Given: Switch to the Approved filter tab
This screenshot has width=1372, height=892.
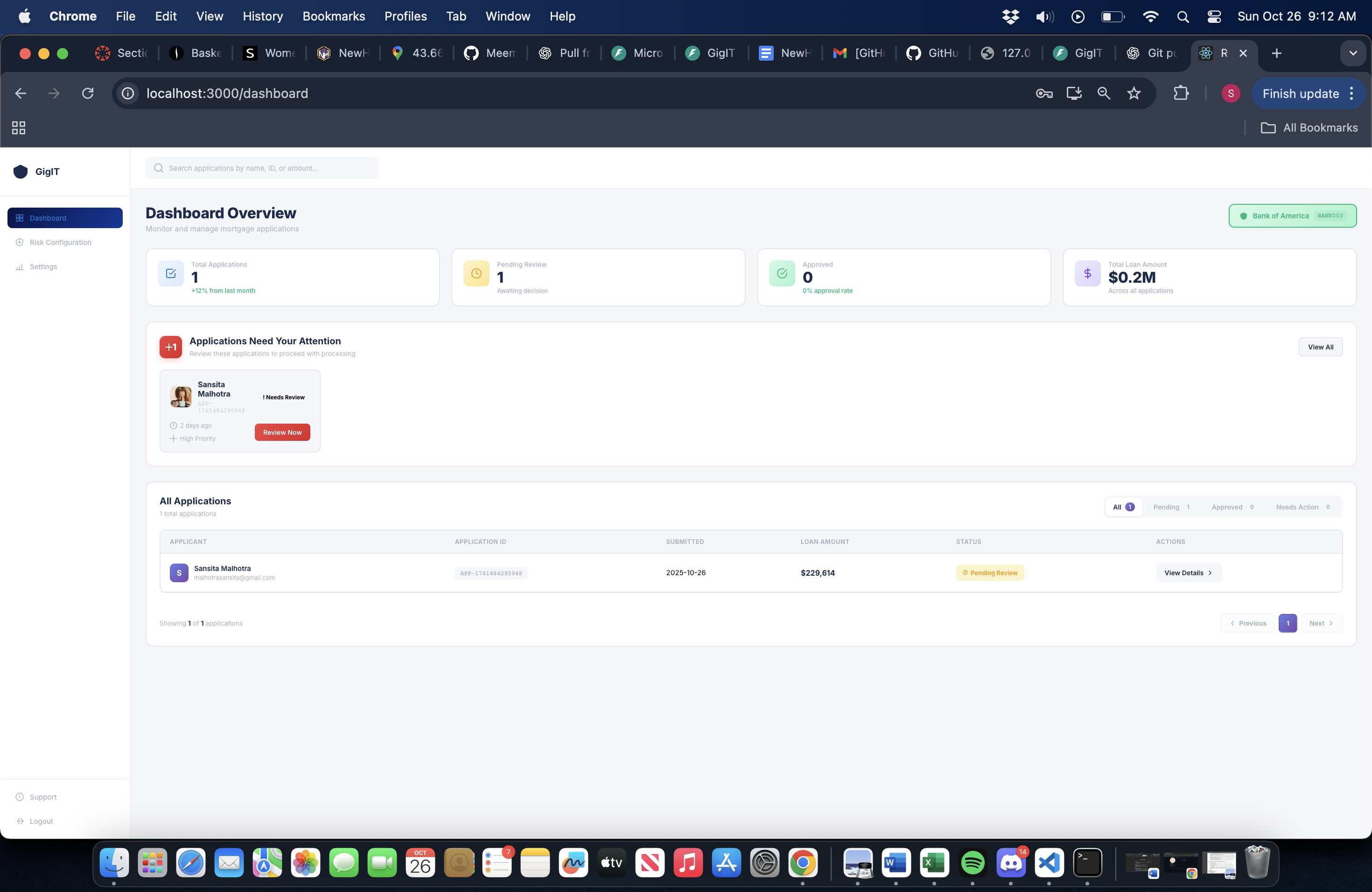Looking at the screenshot, I should pyautogui.click(x=1232, y=507).
